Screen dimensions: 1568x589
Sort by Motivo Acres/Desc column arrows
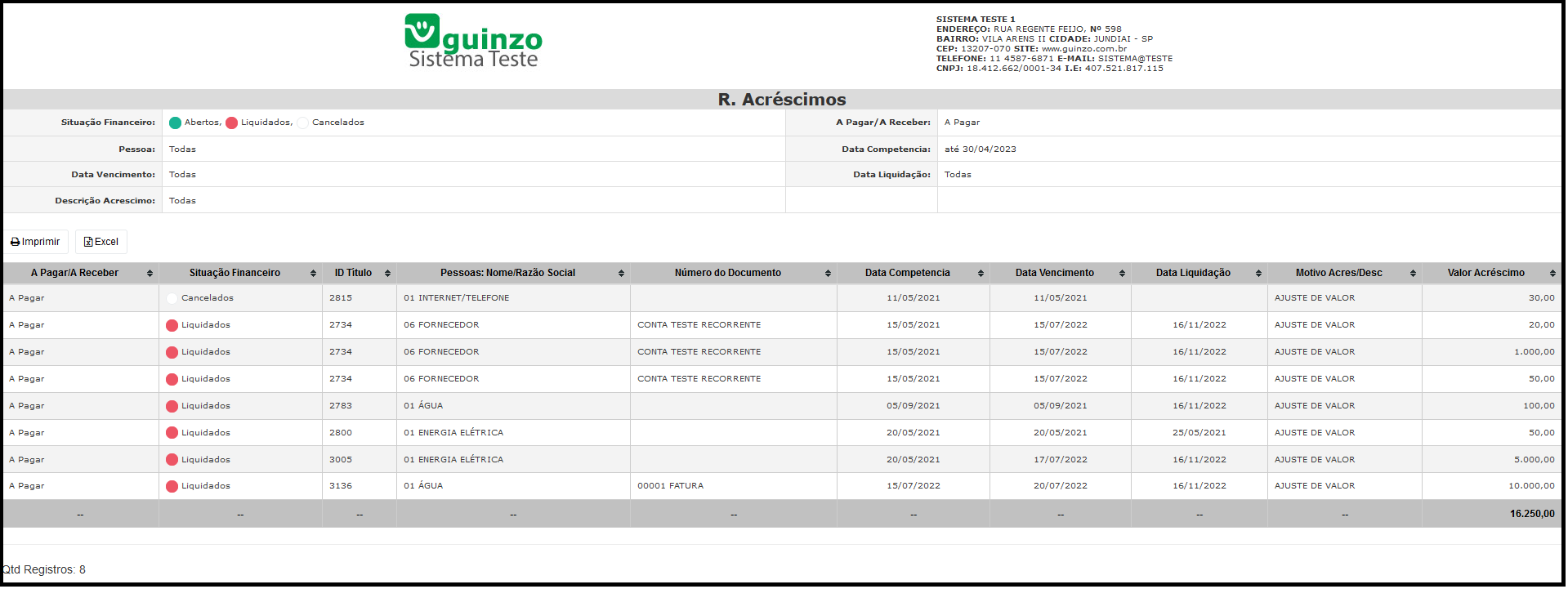(1413, 274)
